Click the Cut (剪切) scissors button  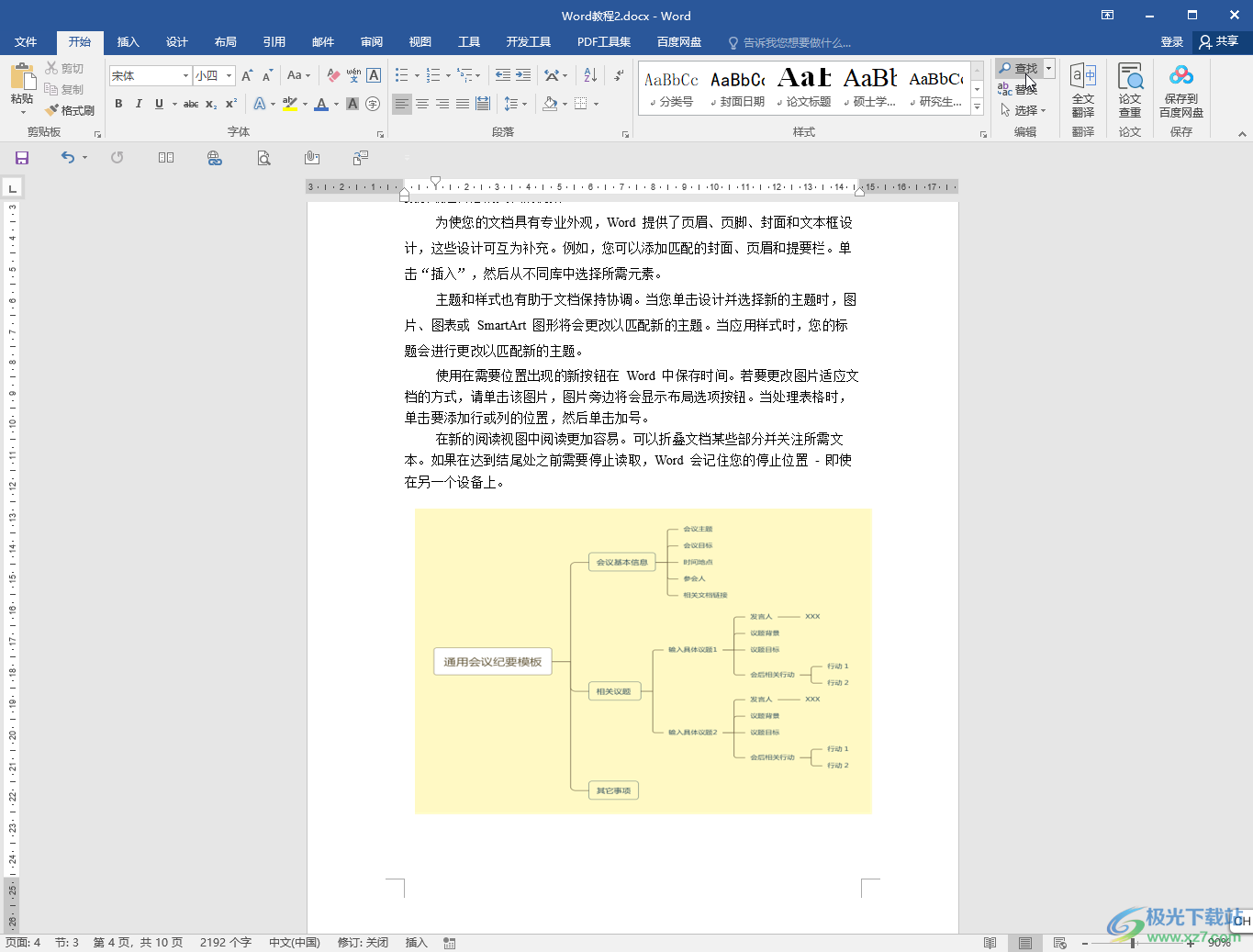coord(64,68)
